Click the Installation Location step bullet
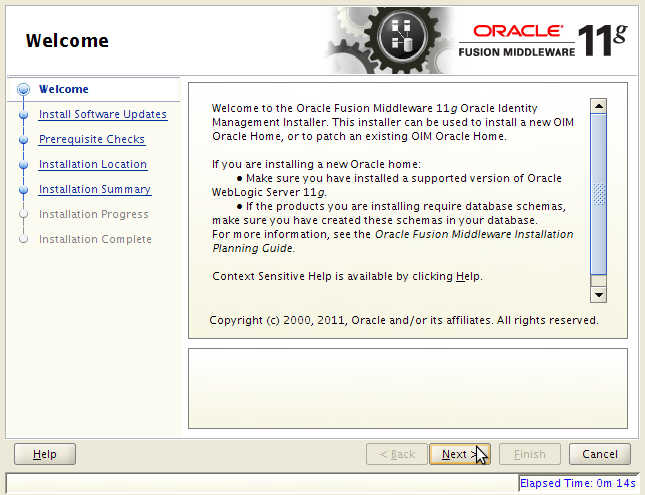 tap(22, 165)
